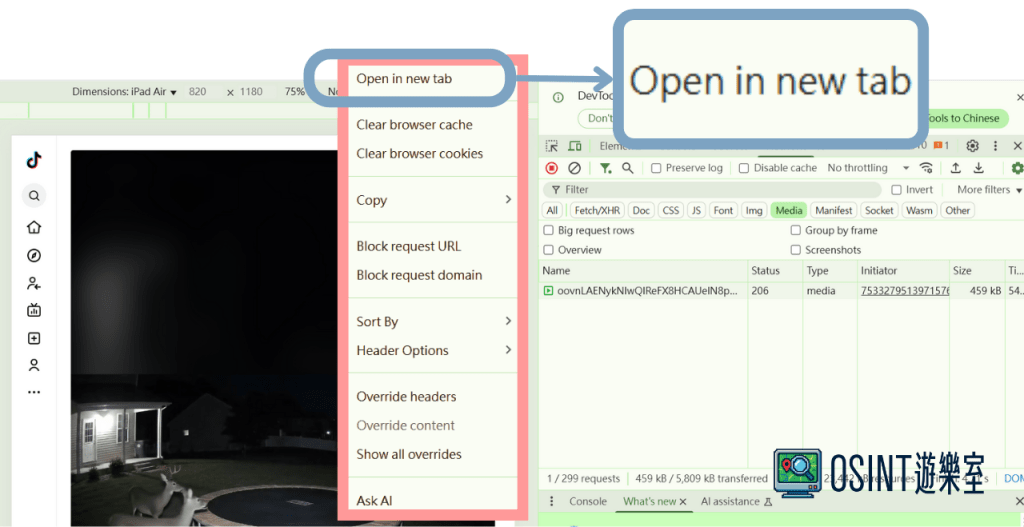
Task: Clear the network log with the circle-slash icon
Action: coord(574,168)
